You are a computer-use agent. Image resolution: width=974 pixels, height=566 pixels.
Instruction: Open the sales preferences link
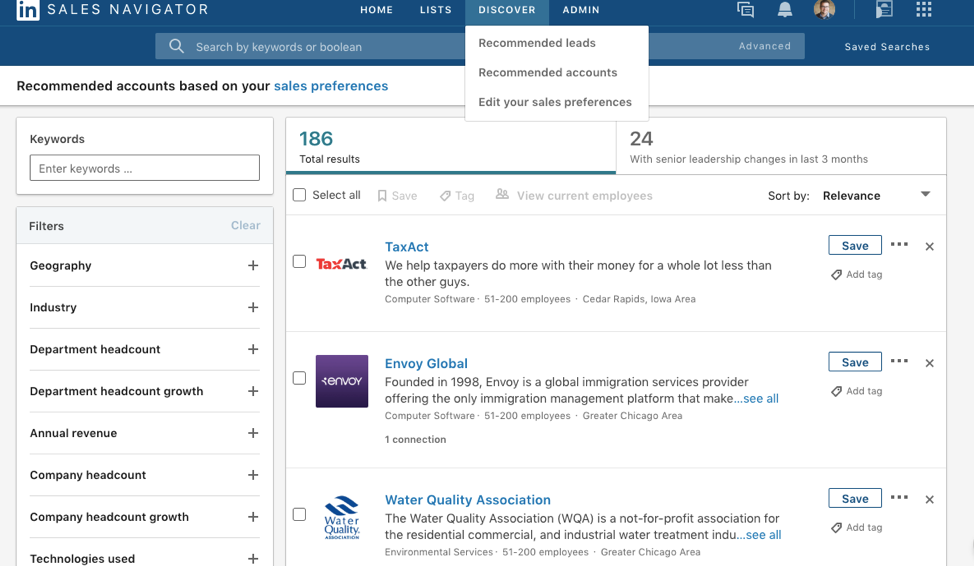331,86
